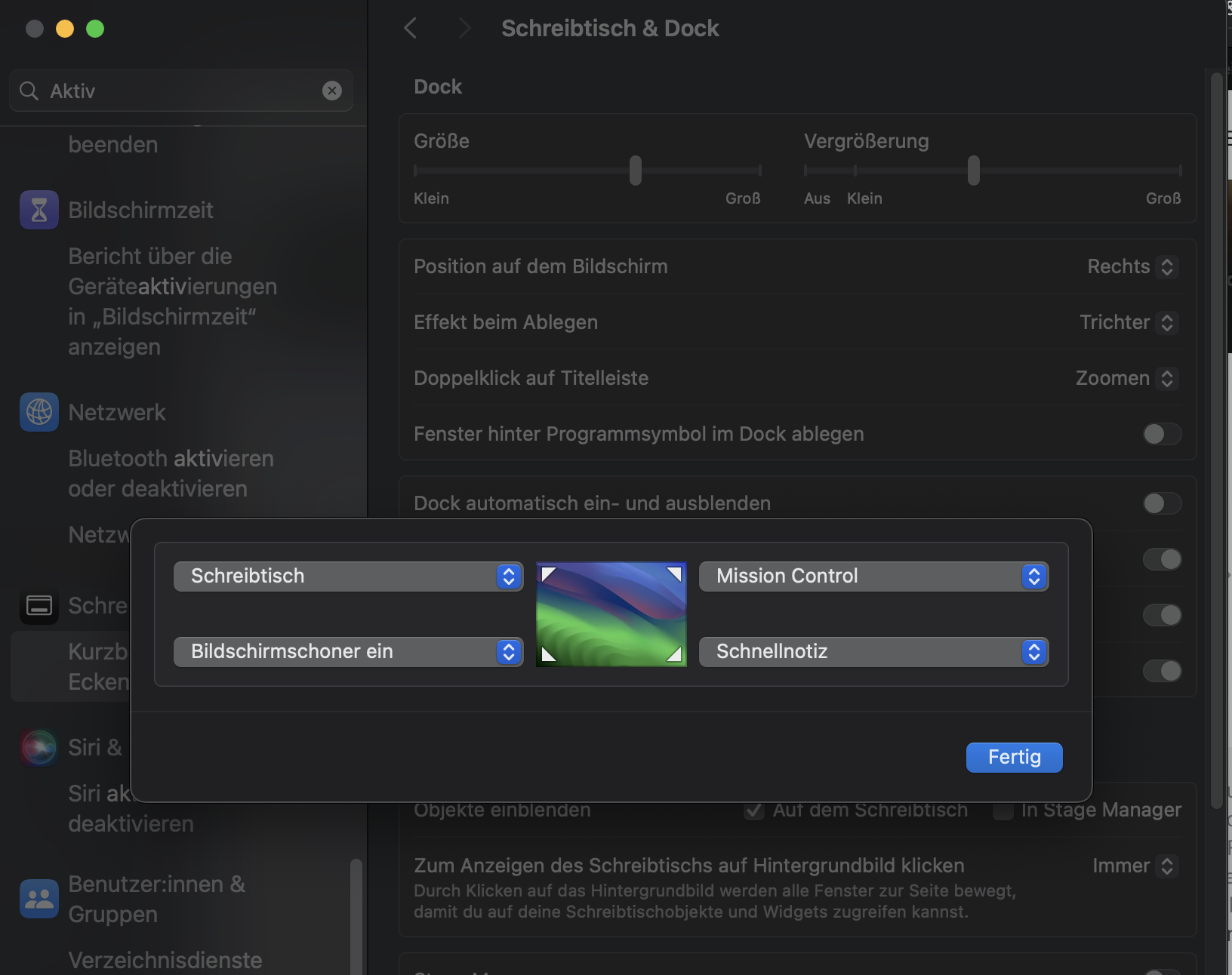Click the search magnifying glass icon
The width and height of the screenshot is (1232, 975).
(29, 91)
